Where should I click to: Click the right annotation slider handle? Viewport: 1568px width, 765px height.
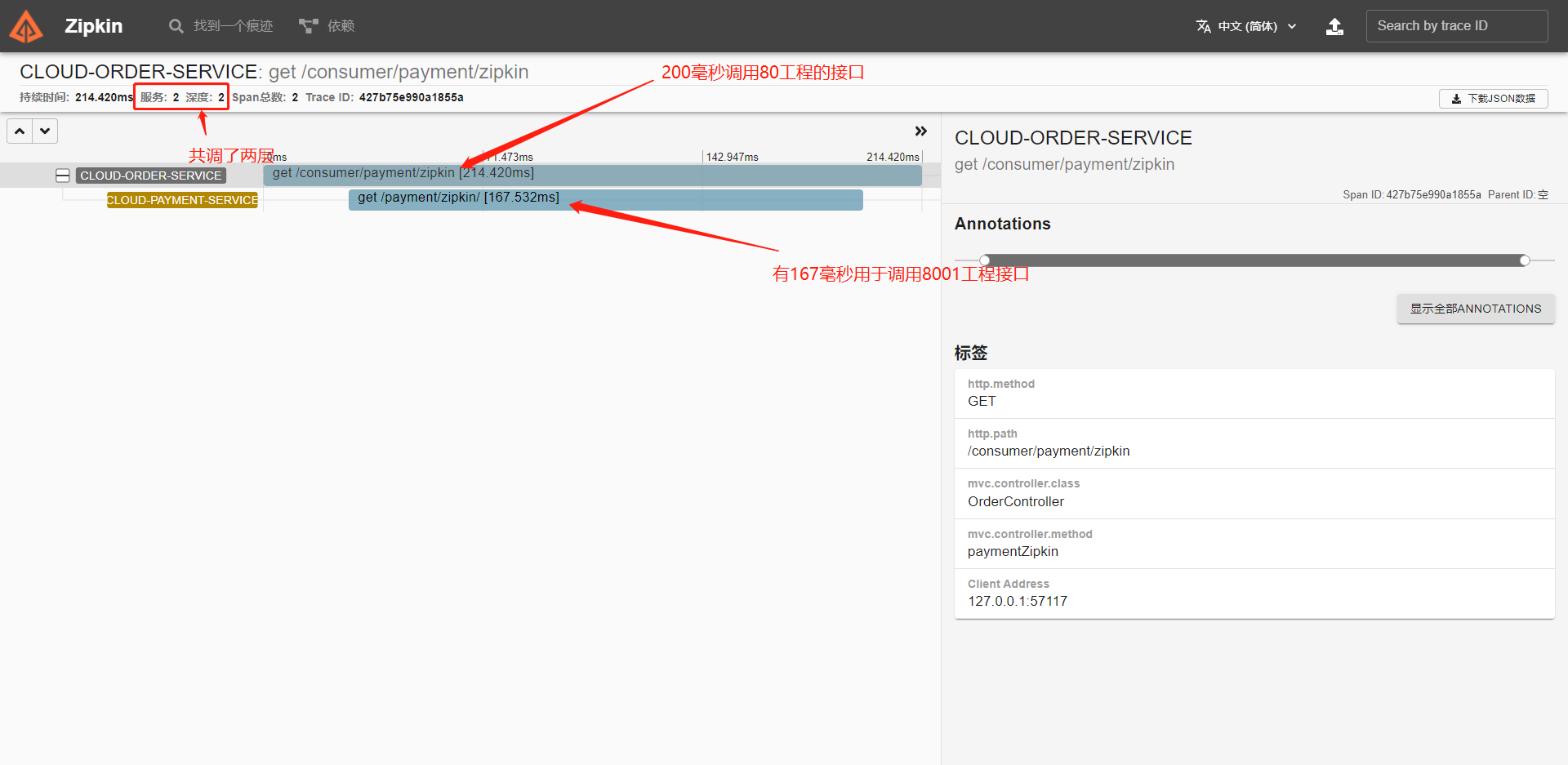click(1525, 260)
